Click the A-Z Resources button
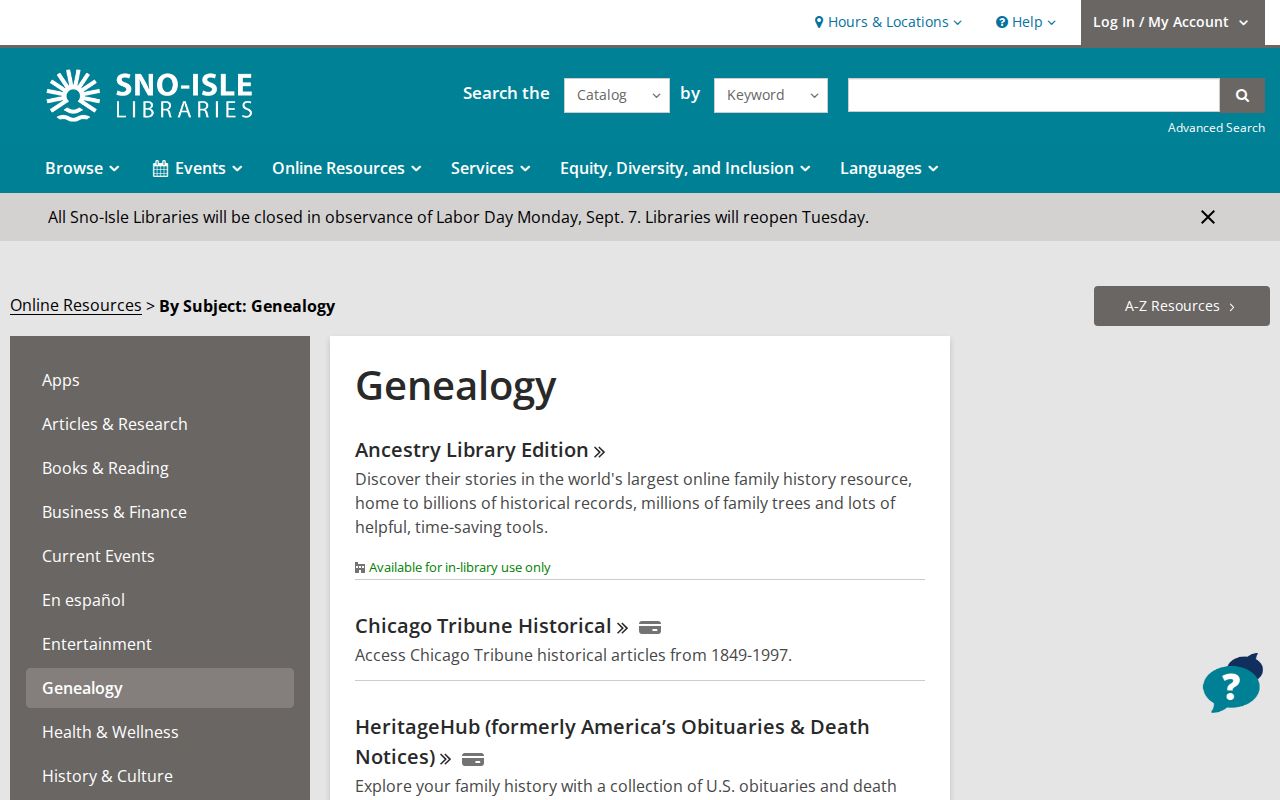Screen dimensions: 1280x800 coord(1182,306)
